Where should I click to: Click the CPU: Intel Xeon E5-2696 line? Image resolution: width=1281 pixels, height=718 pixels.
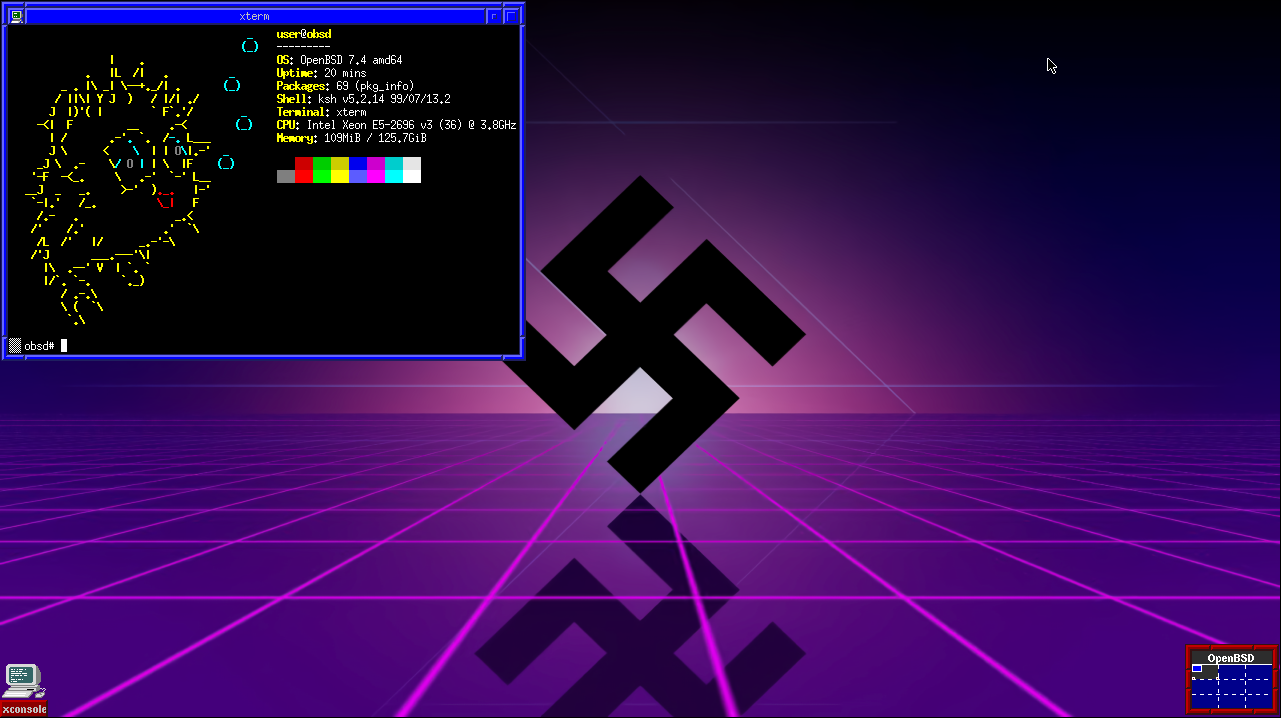coord(396,125)
